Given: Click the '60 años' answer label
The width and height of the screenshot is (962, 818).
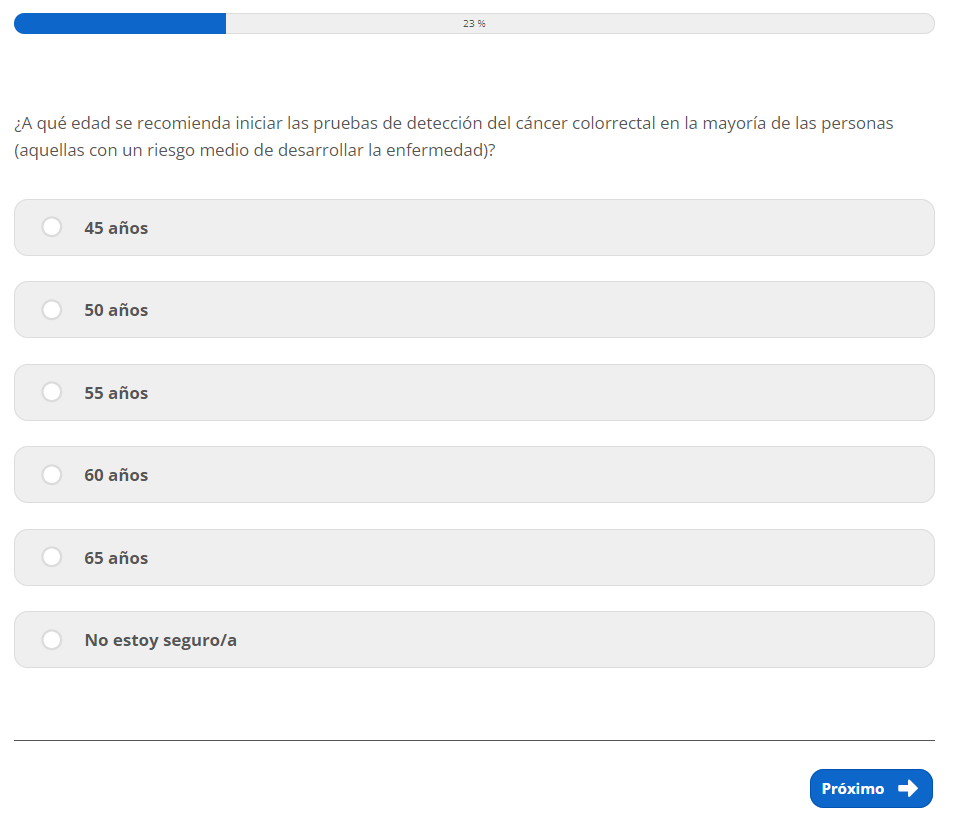Looking at the screenshot, I should click(x=116, y=475).
